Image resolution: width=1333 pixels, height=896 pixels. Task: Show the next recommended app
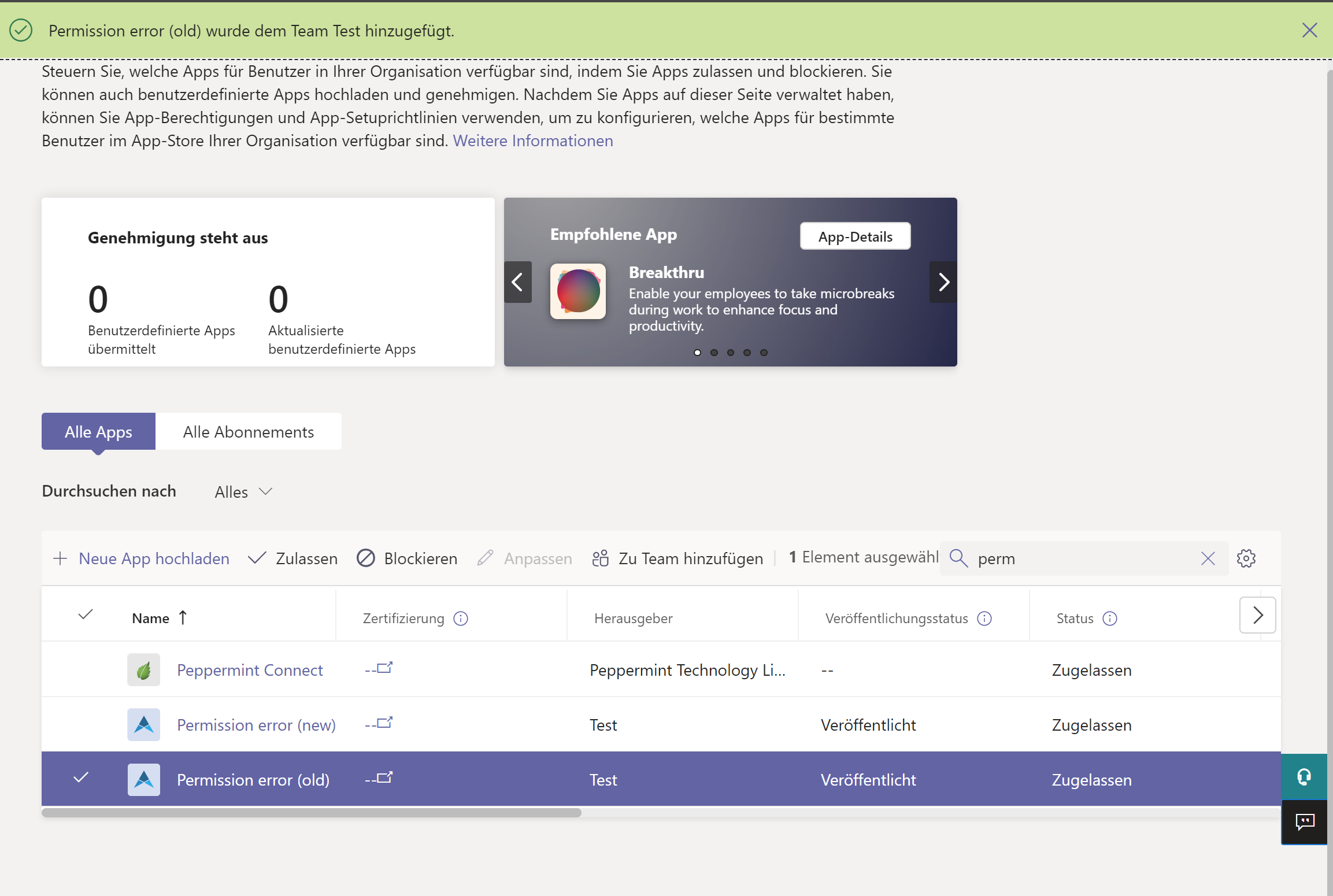point(943,282)
